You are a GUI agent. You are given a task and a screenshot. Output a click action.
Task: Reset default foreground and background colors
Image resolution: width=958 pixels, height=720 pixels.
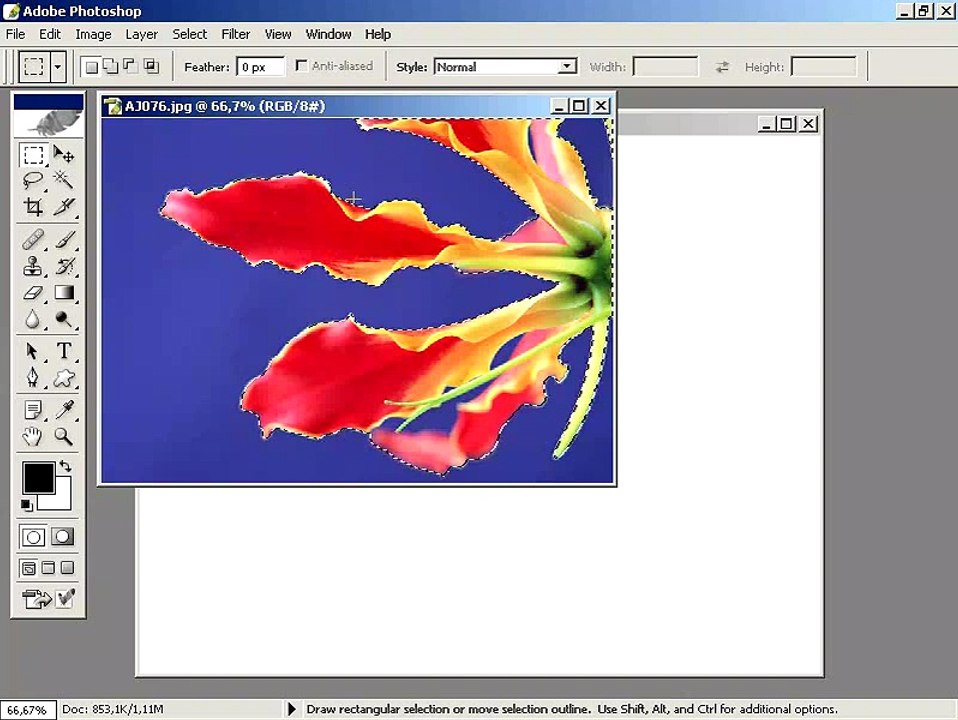coord(26,505)
